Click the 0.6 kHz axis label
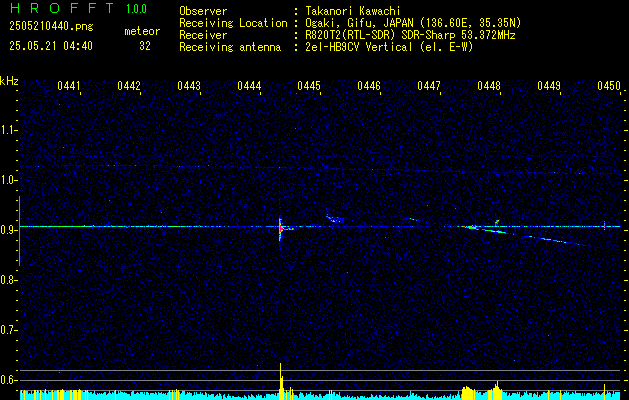 pyautogui.click(x=8, y=380)
